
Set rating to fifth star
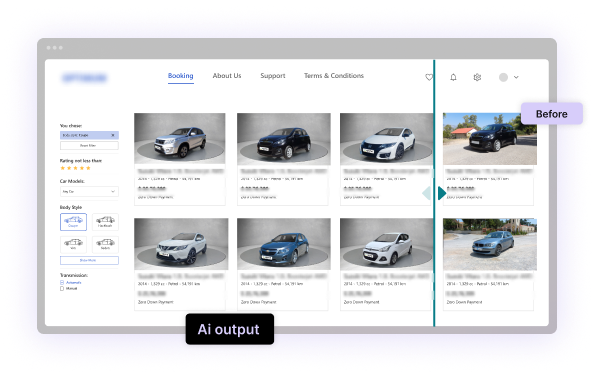pos(88,168)
